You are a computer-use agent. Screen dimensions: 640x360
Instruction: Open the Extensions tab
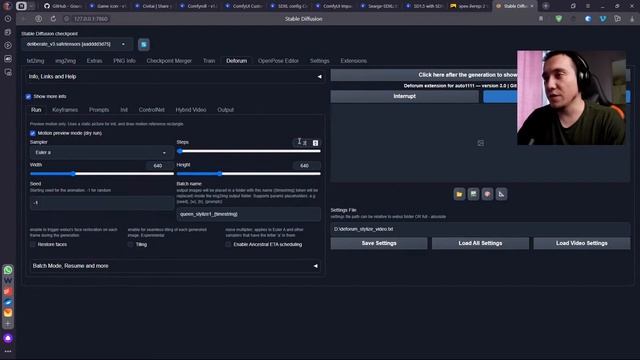353,61
